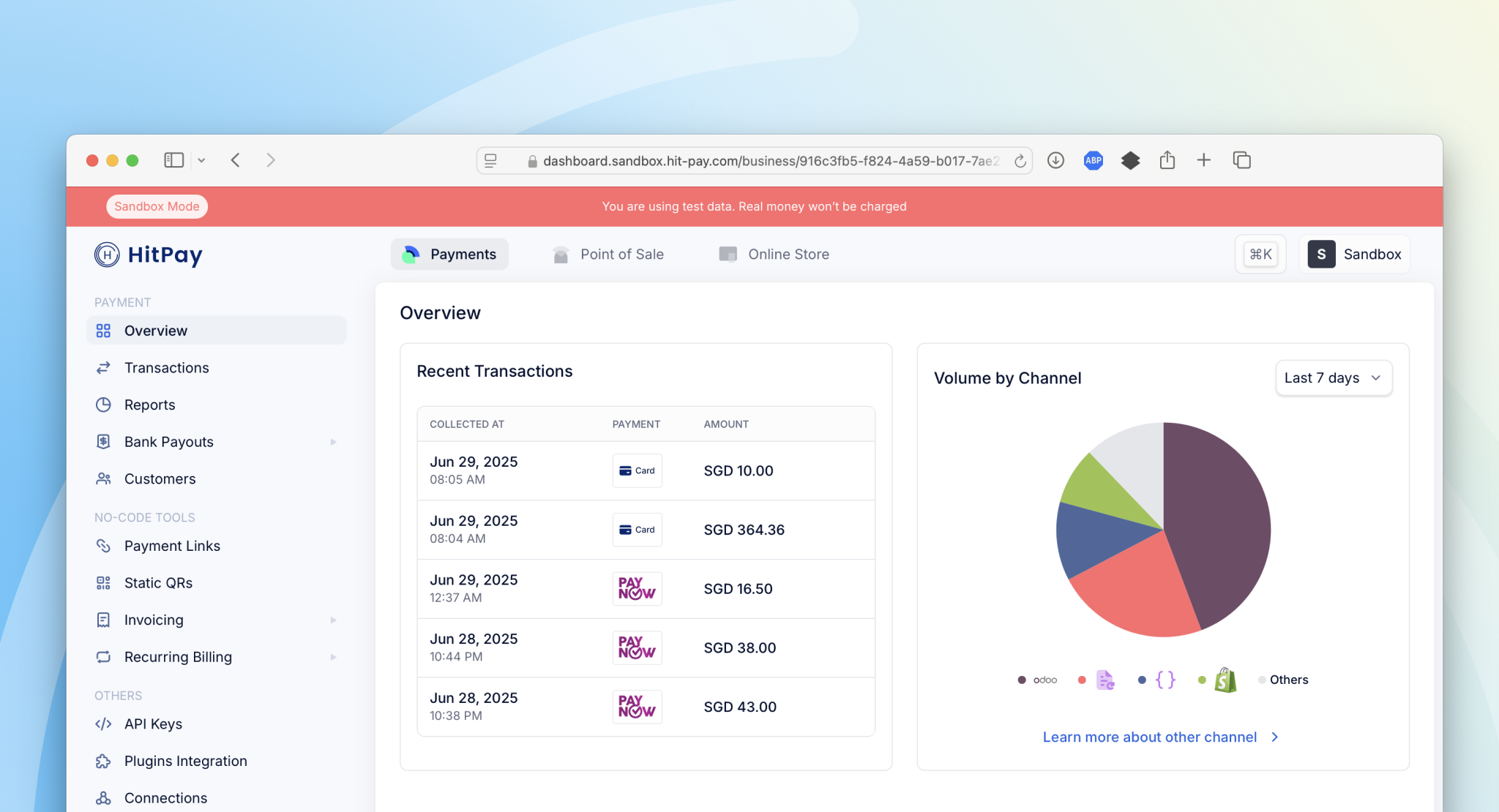Follow the Learn more about other channel link
1499x812 pixels.
(1150, 737)
